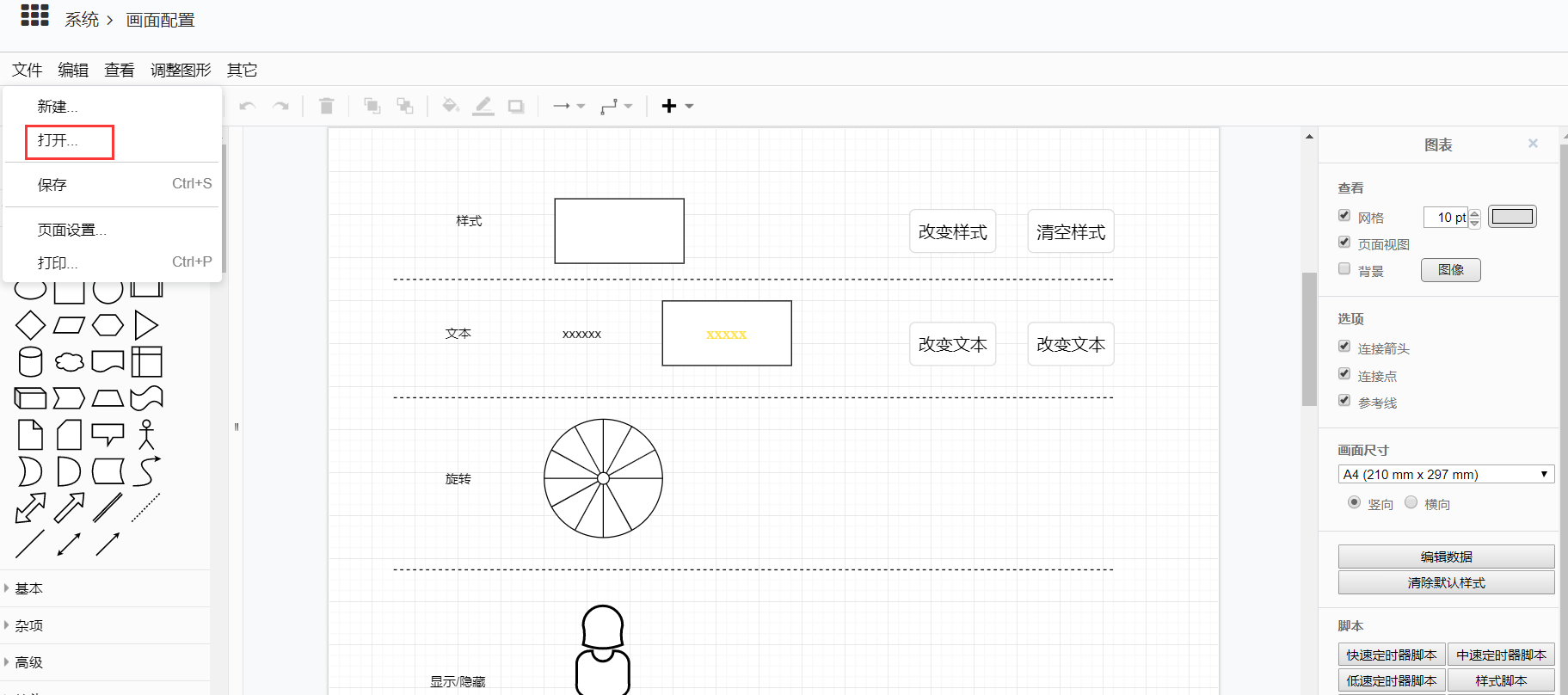Select the diamond shape from palette
The image size is (1568, 695).
[x=30, y=325]
